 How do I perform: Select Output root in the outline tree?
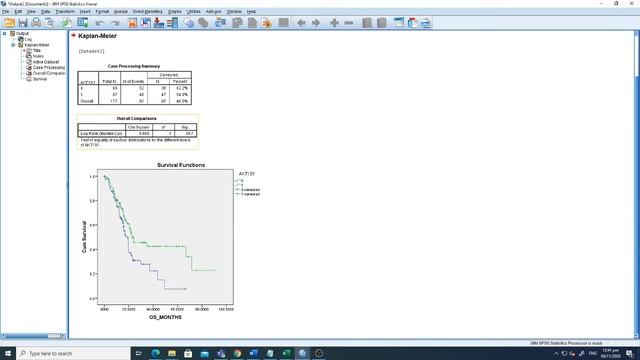[x=22, y=33]
